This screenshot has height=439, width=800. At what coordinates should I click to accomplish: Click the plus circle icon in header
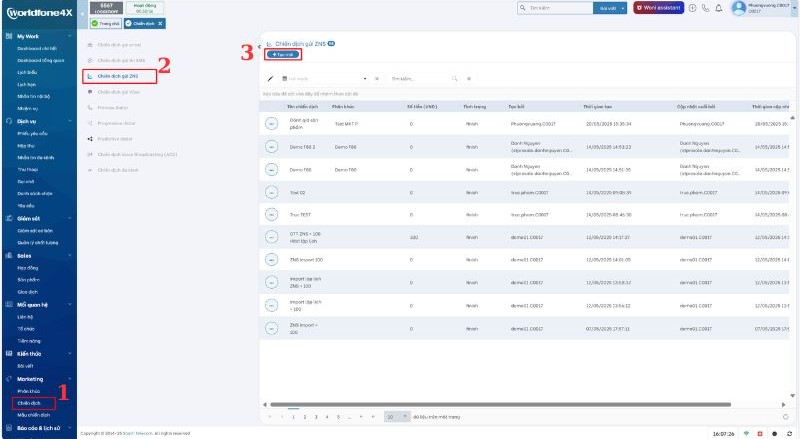point(693,8)
